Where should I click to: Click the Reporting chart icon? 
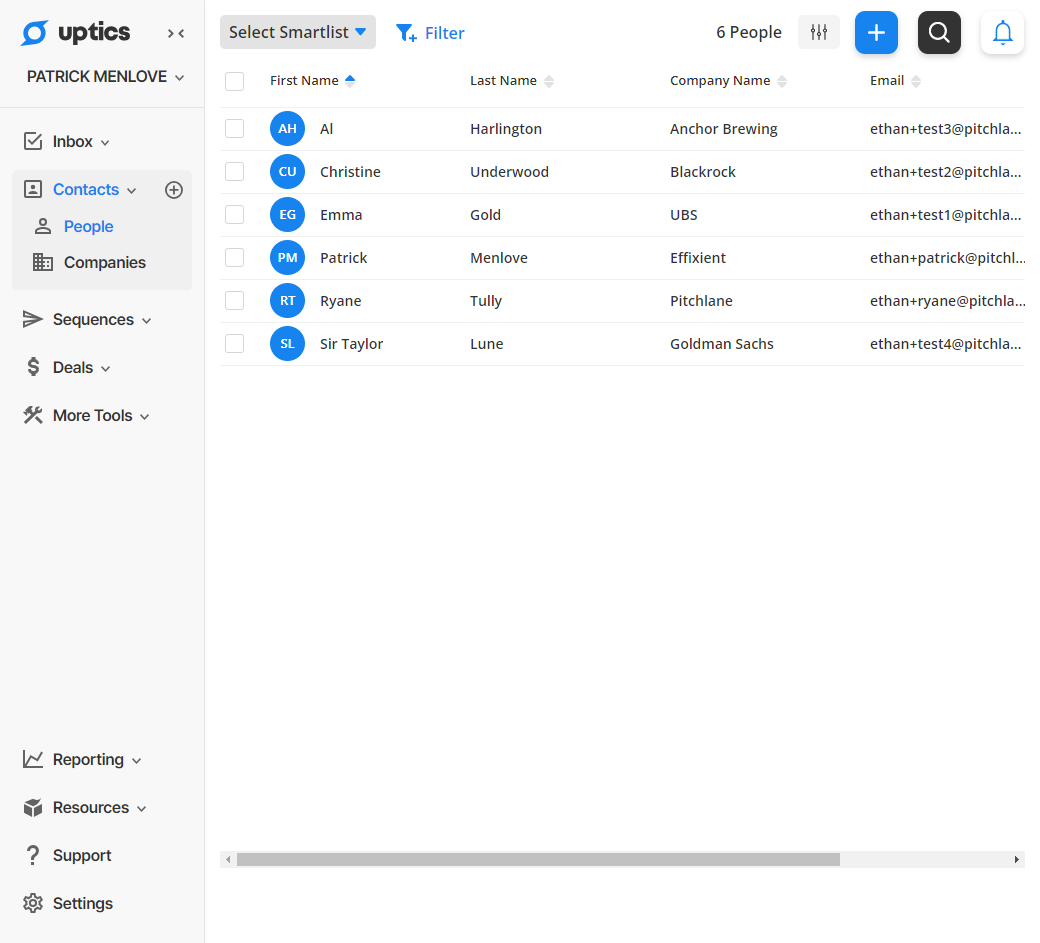33,759
